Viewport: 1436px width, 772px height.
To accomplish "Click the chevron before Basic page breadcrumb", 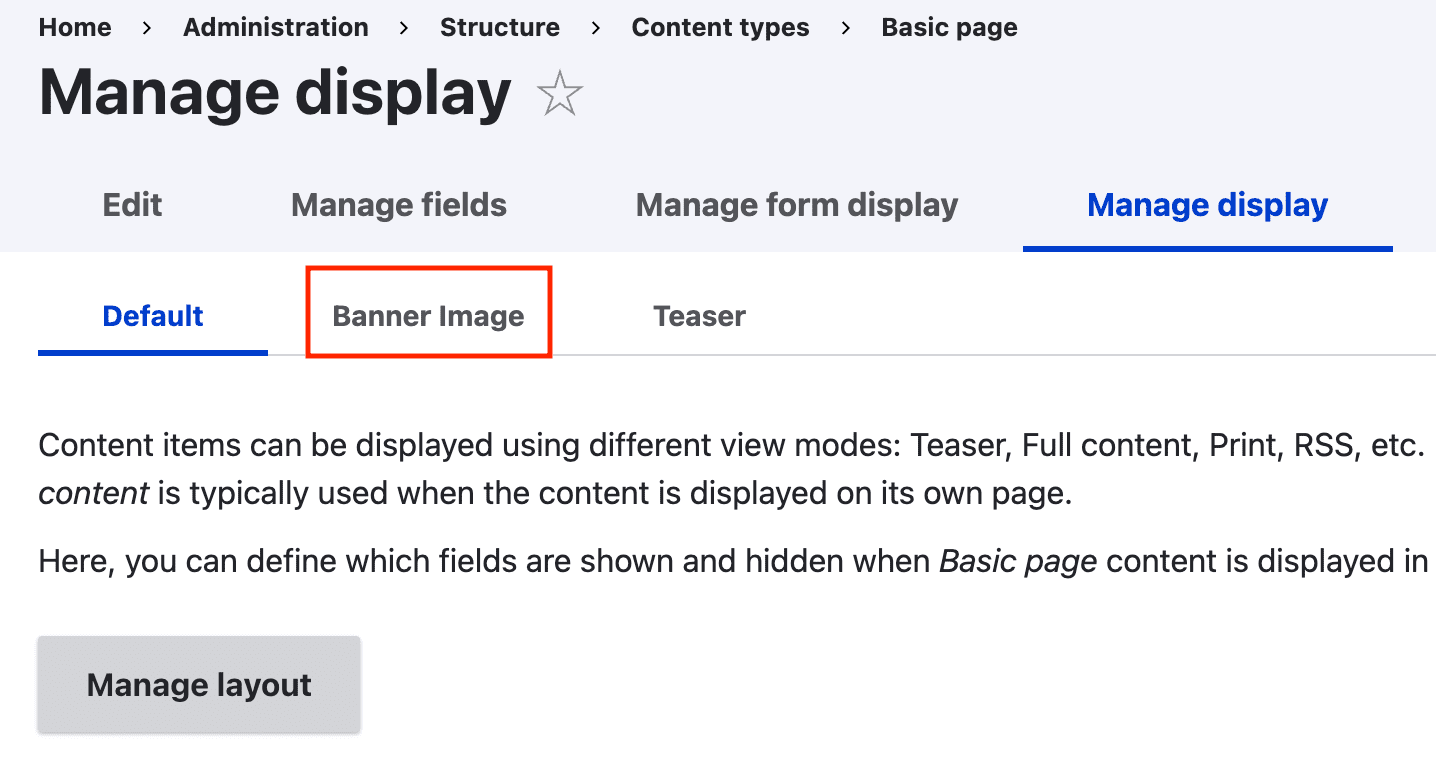I will pos(846,28).
